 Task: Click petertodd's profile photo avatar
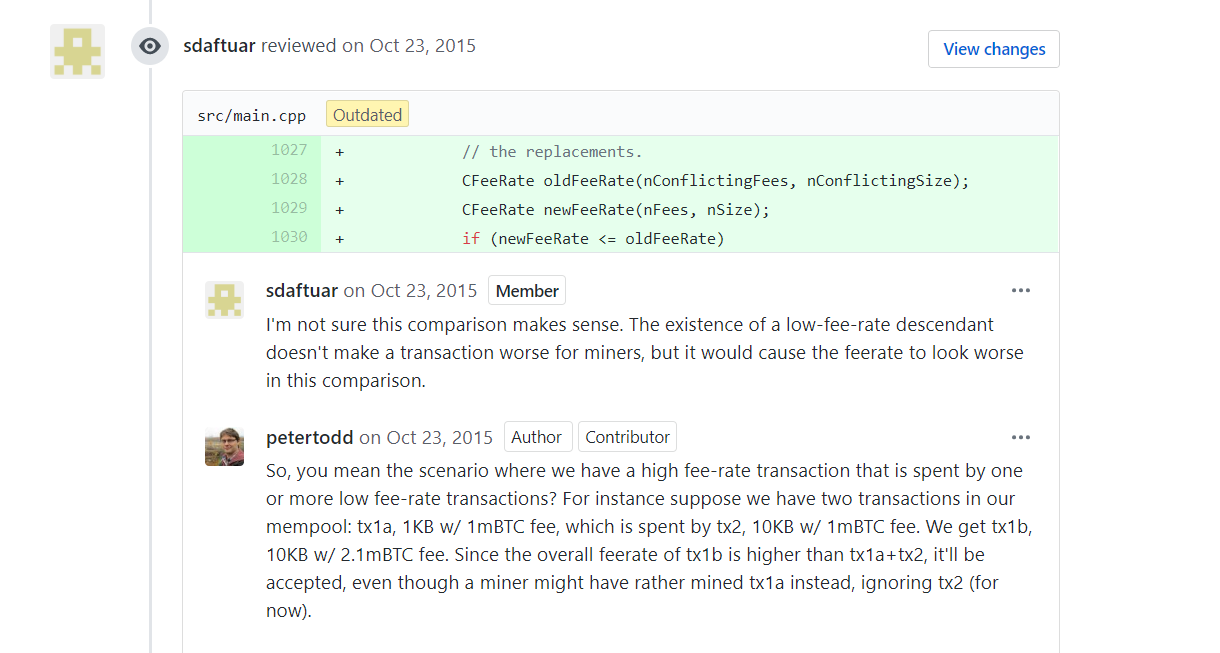(224, 446)
